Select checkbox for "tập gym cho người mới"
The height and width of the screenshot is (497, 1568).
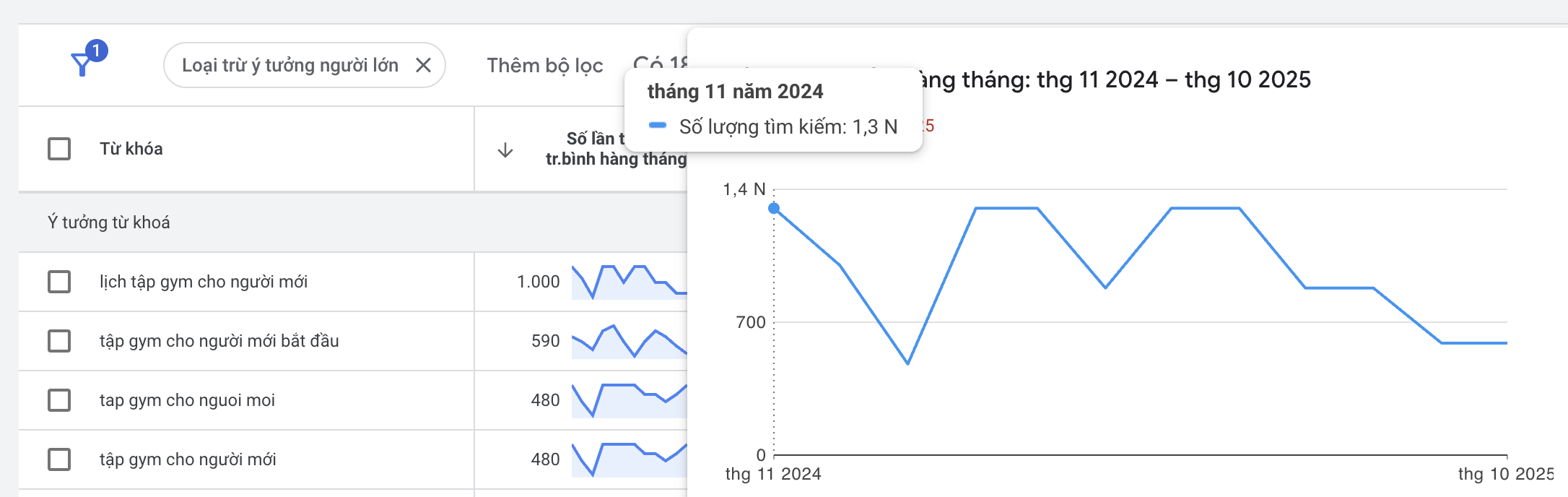point(59,459)
